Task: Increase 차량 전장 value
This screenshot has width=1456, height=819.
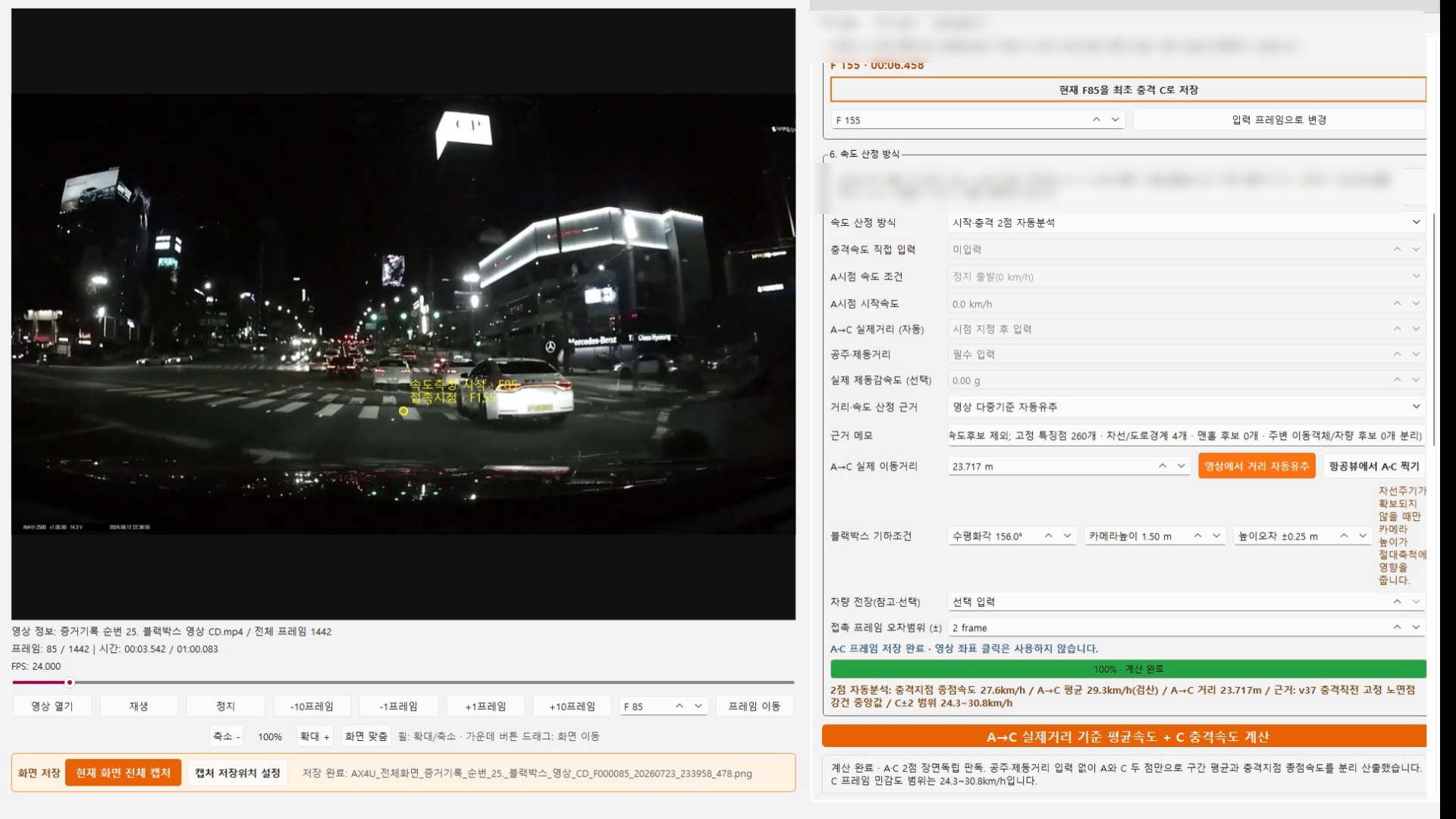Action: click(1397, 601)
